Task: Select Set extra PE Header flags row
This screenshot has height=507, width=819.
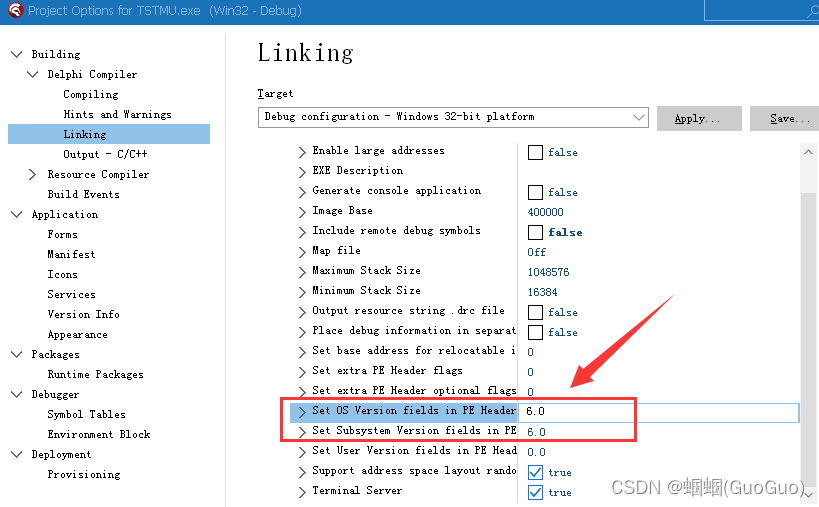Action: click(388, 371)
